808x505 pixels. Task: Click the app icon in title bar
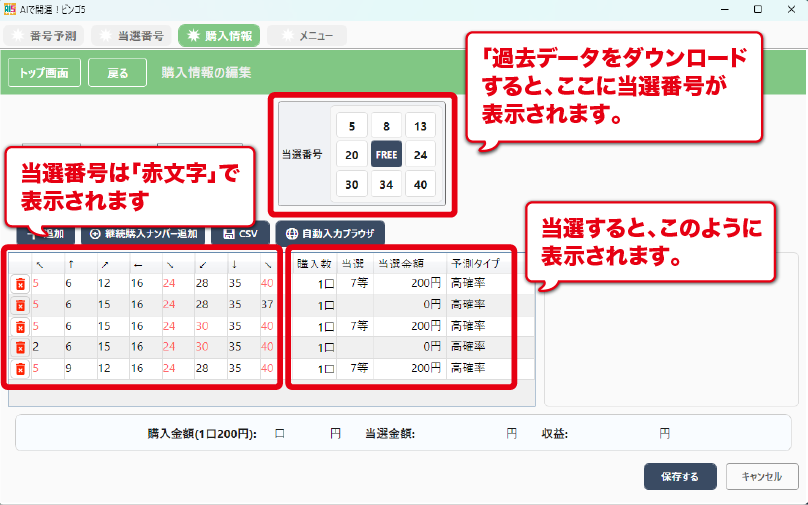[x=9, y=9]
